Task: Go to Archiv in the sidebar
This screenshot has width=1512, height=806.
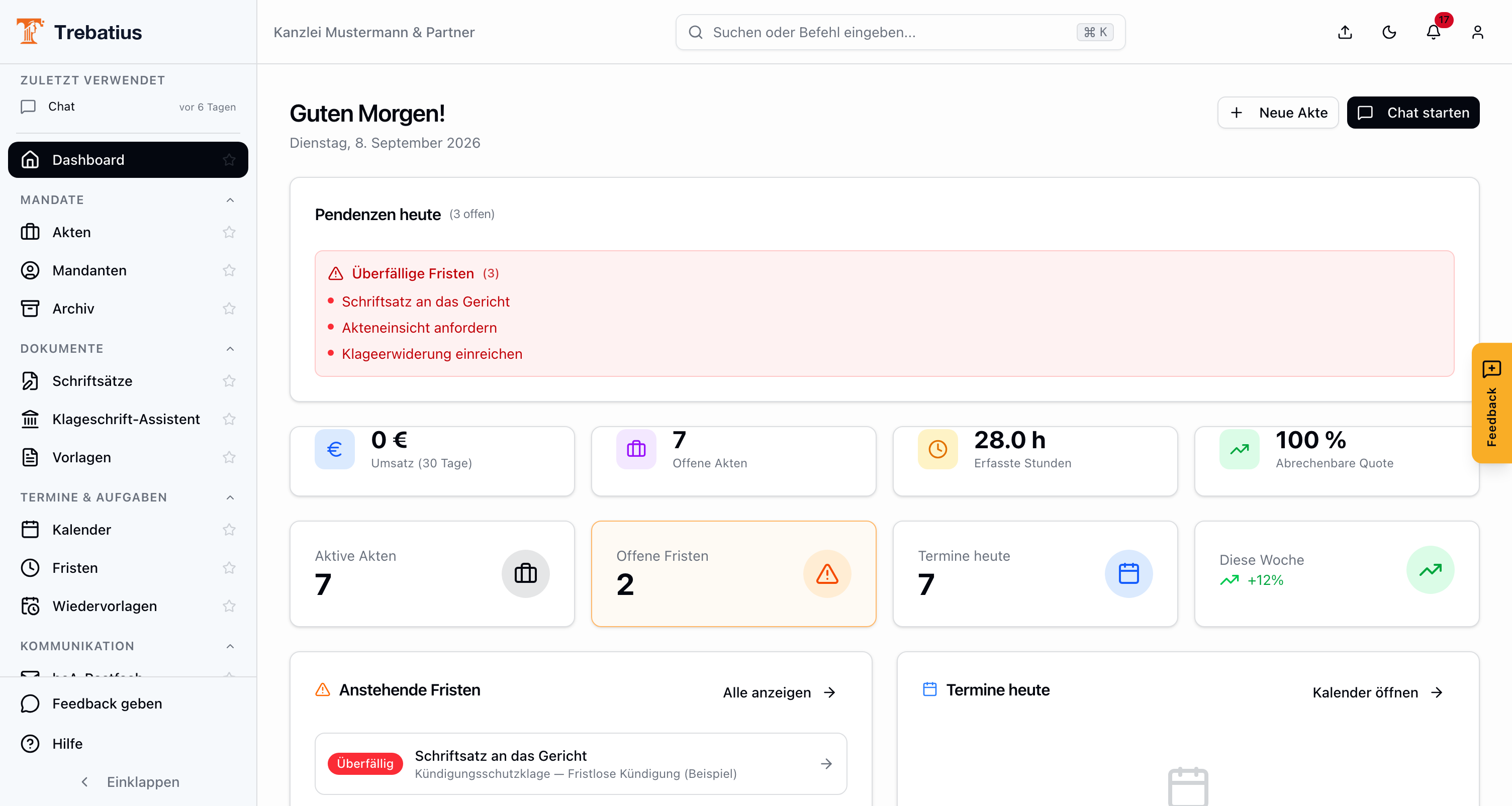Action: 128,309
